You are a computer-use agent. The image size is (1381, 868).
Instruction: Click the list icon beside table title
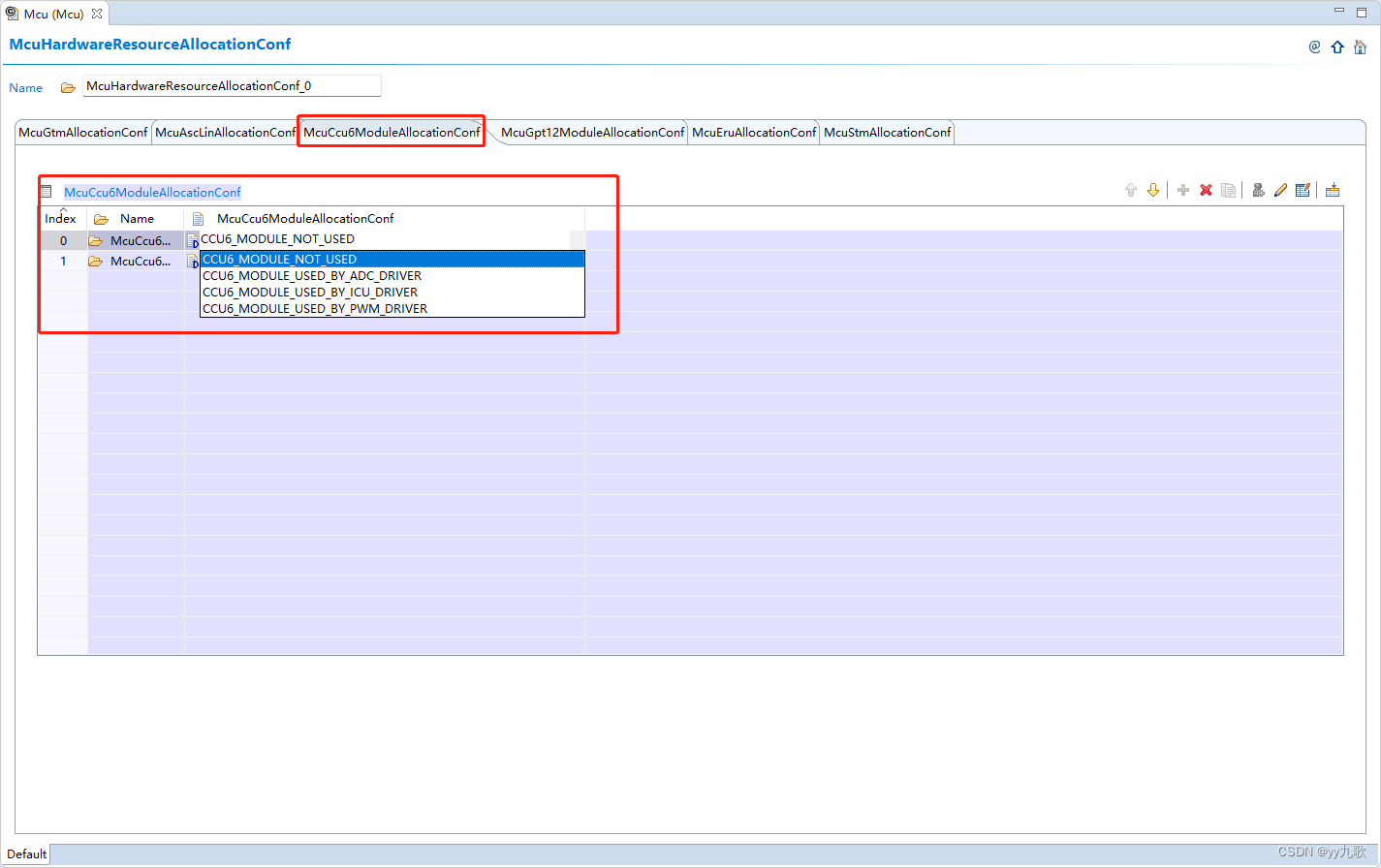coord(46,192)
